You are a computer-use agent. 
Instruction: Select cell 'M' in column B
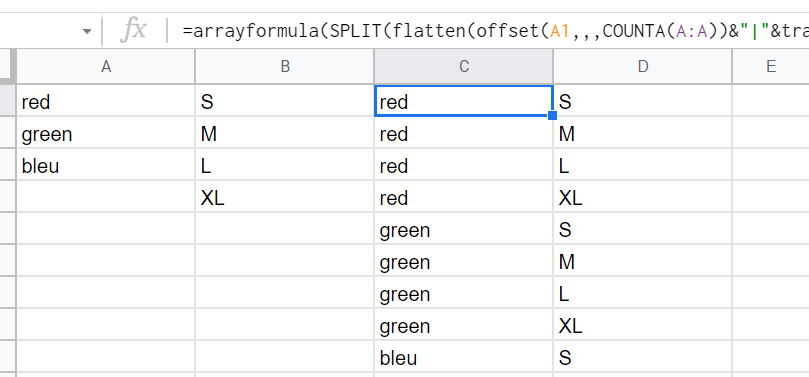(285, 133)
